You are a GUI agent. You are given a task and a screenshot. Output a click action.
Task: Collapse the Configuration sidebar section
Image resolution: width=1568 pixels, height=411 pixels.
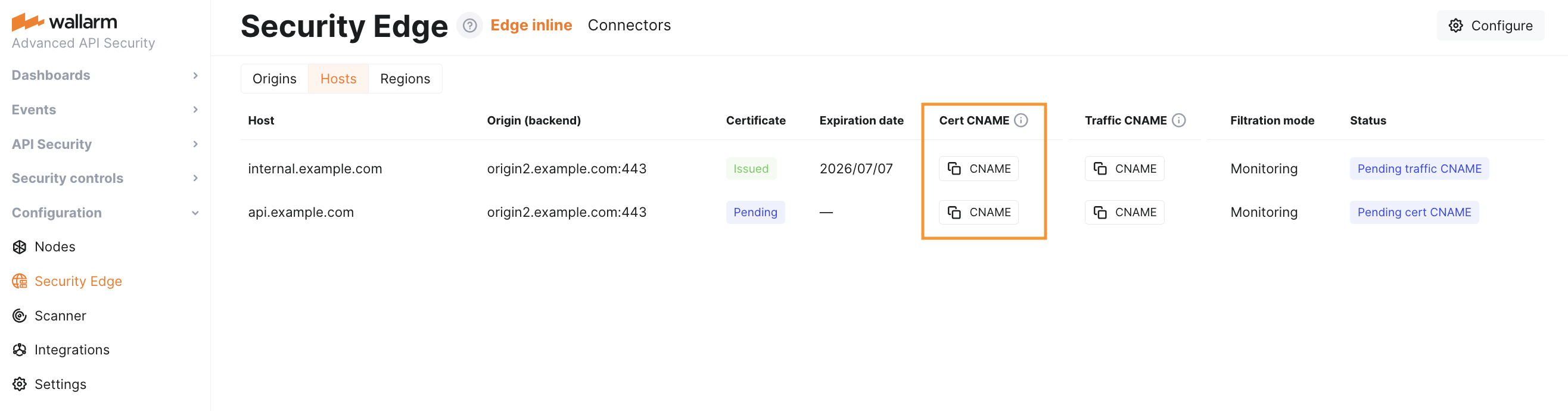105,213
